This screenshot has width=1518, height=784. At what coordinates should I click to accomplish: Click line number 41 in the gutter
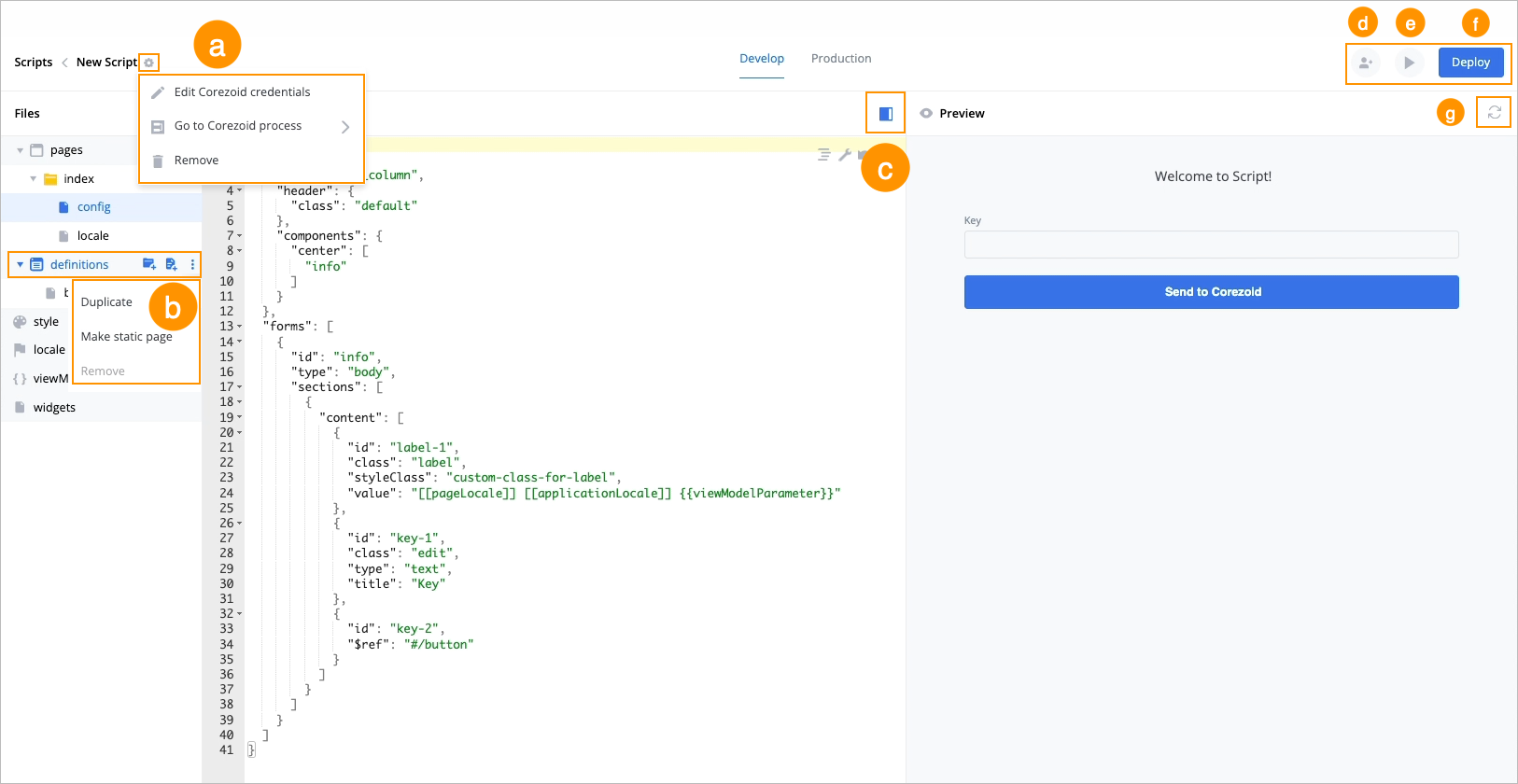(x=227, y=749)
